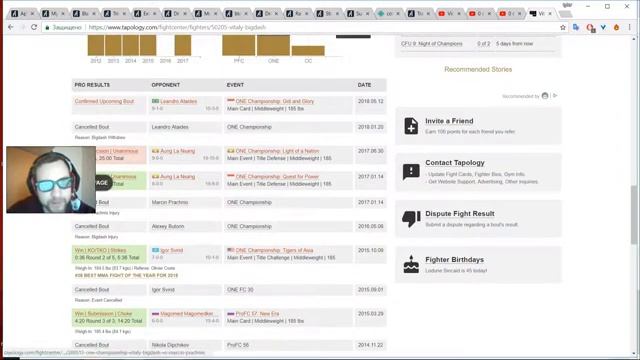Screen dimensions: 640x360
Task: Open the ProFC 57: New Era event
Action: [257, 314]
